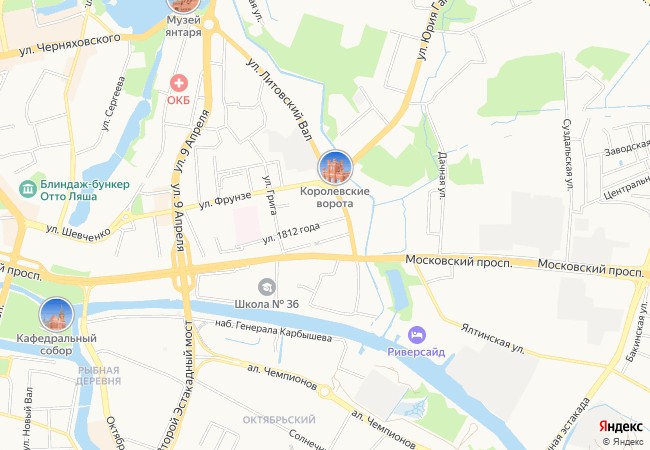Select the наб. Генерала Карбышева embankment label

(274, 331)
